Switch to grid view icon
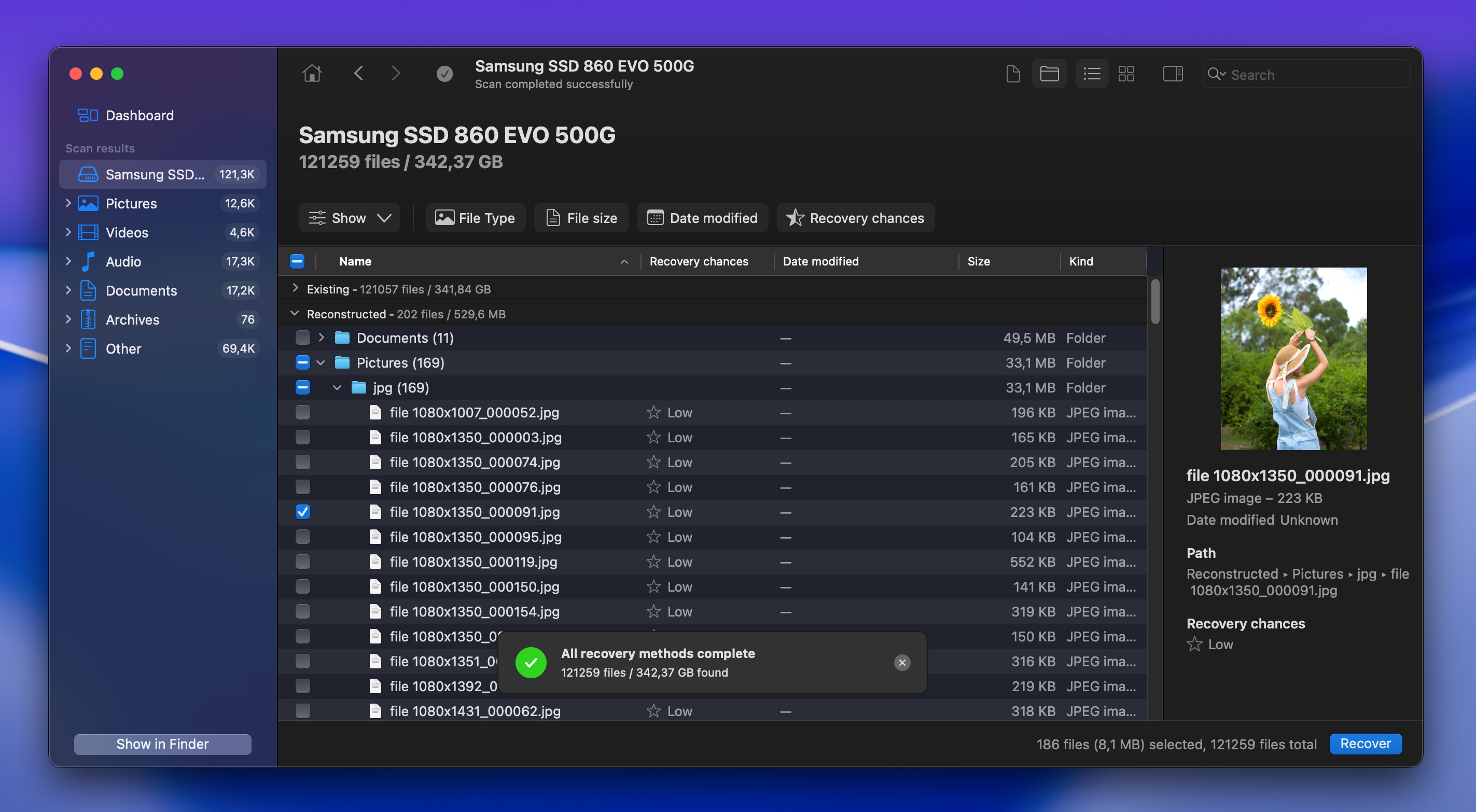 (x=1126, y=74)
